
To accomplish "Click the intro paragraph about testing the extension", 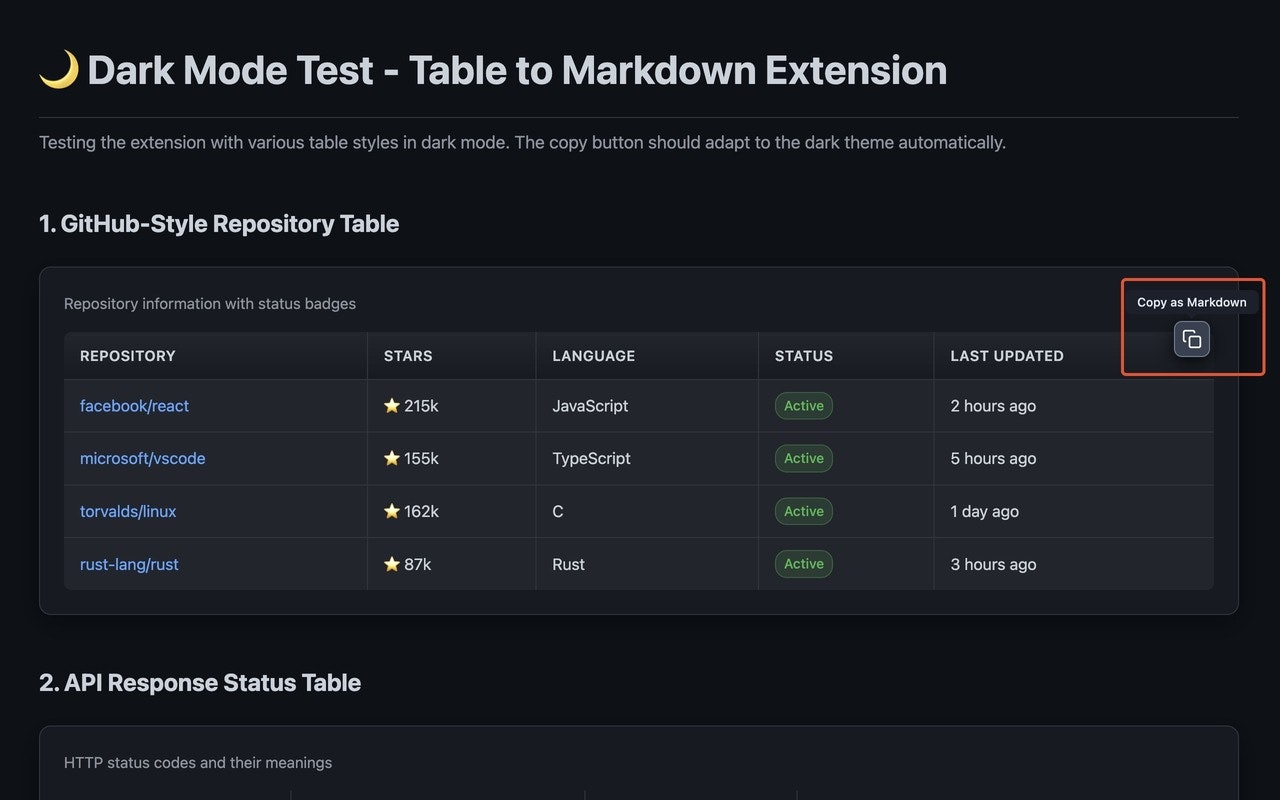I will (x=522, y=142).
